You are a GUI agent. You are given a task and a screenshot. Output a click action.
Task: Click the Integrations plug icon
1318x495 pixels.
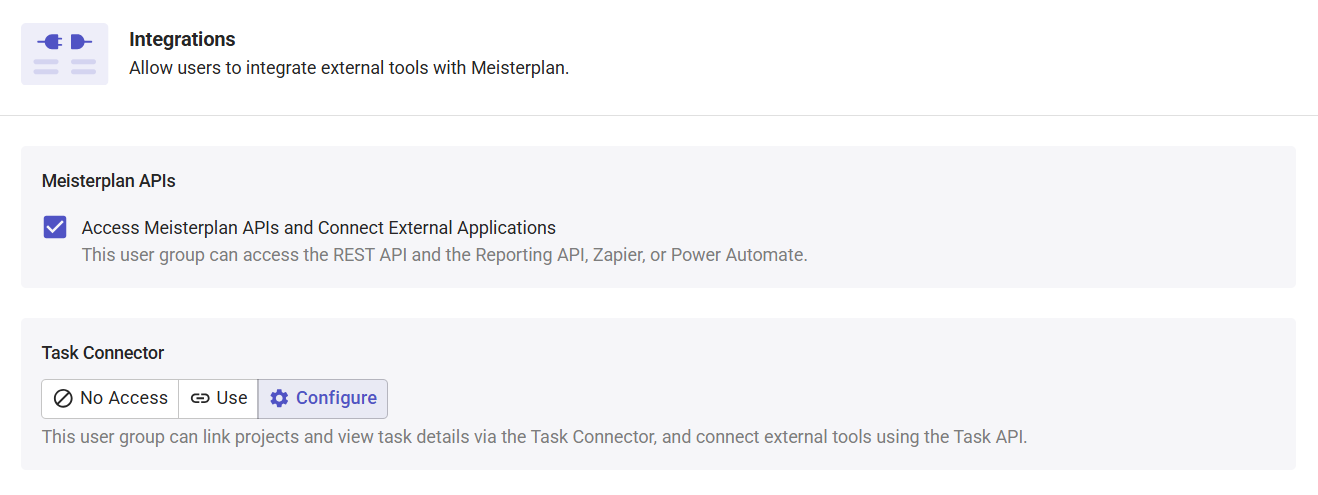pos(64,42)
